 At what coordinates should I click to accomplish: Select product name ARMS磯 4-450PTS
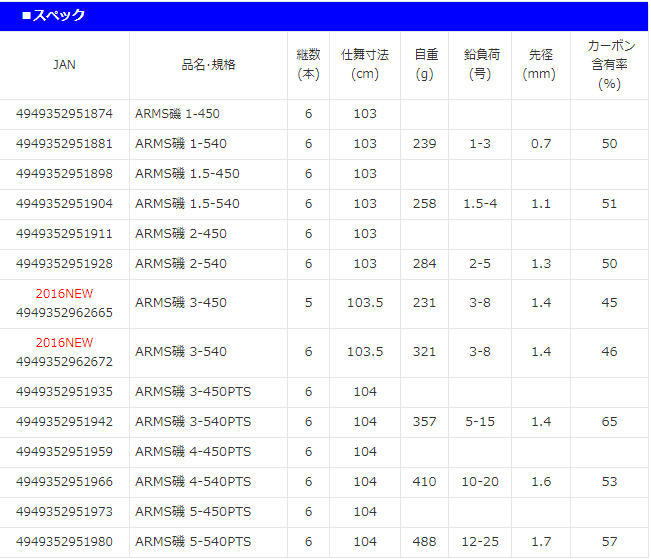tap(193, 452)
